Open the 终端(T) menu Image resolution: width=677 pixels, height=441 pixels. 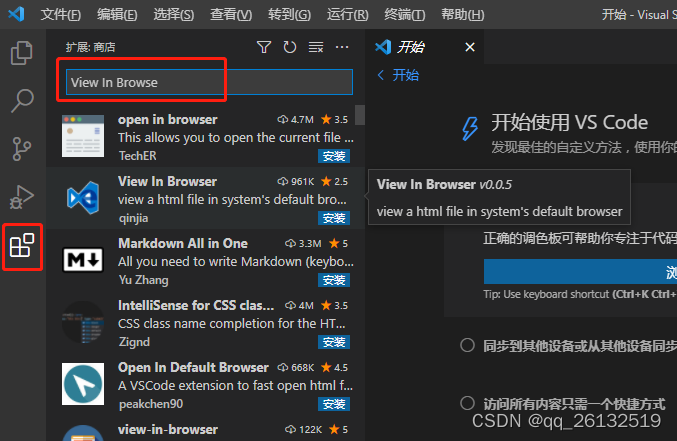click(x=405, y=15)
